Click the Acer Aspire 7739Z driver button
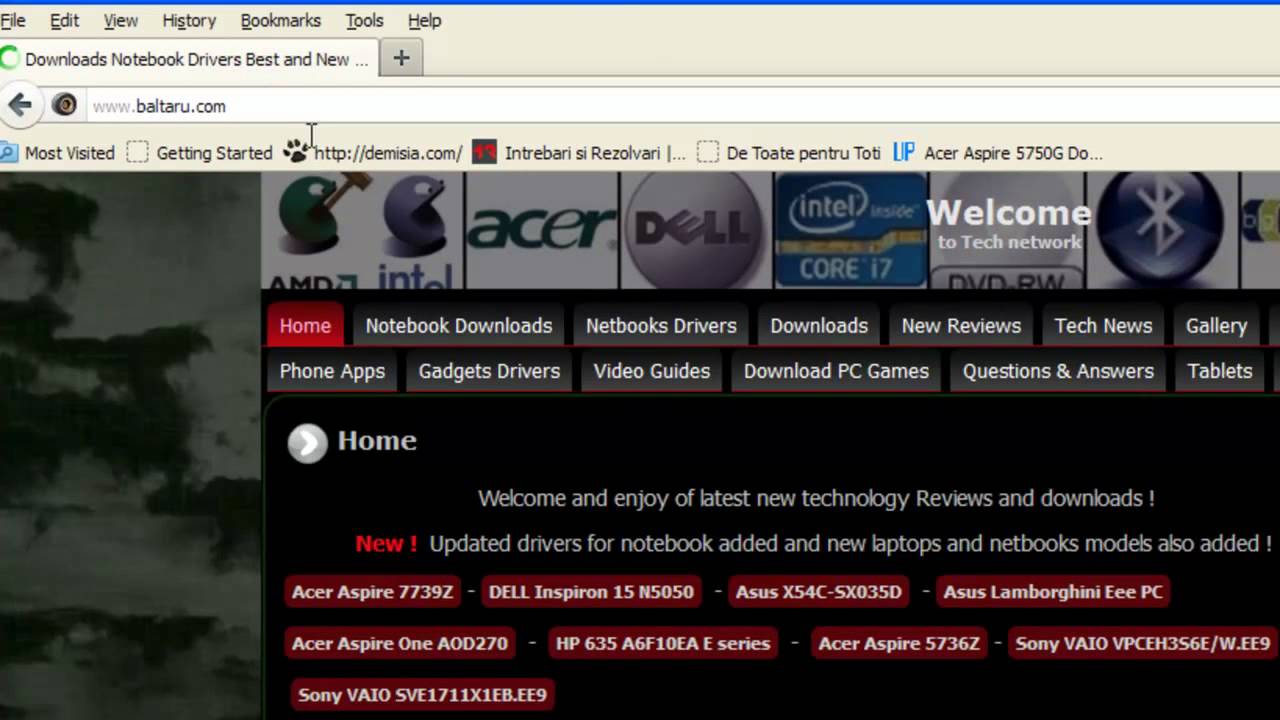Viewport: 1280px width, 720px height. 372,592
